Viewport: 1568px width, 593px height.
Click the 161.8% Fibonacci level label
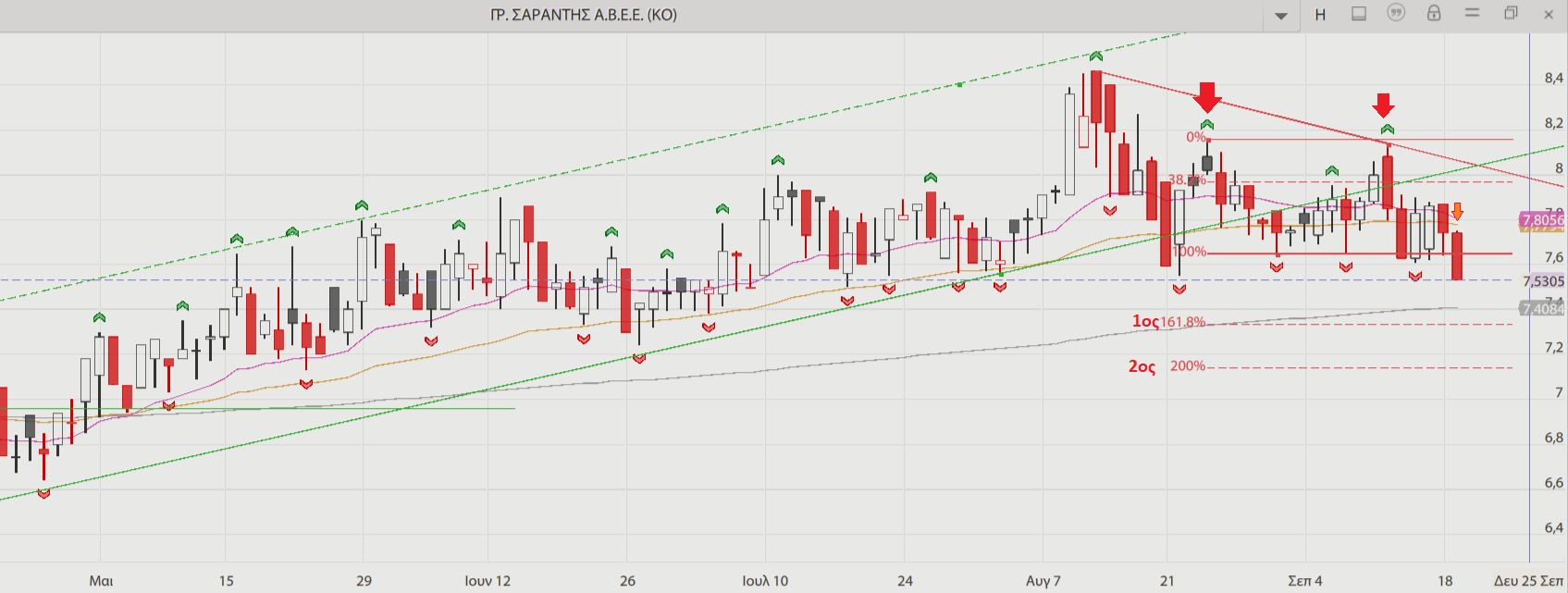pos(1183,322)
